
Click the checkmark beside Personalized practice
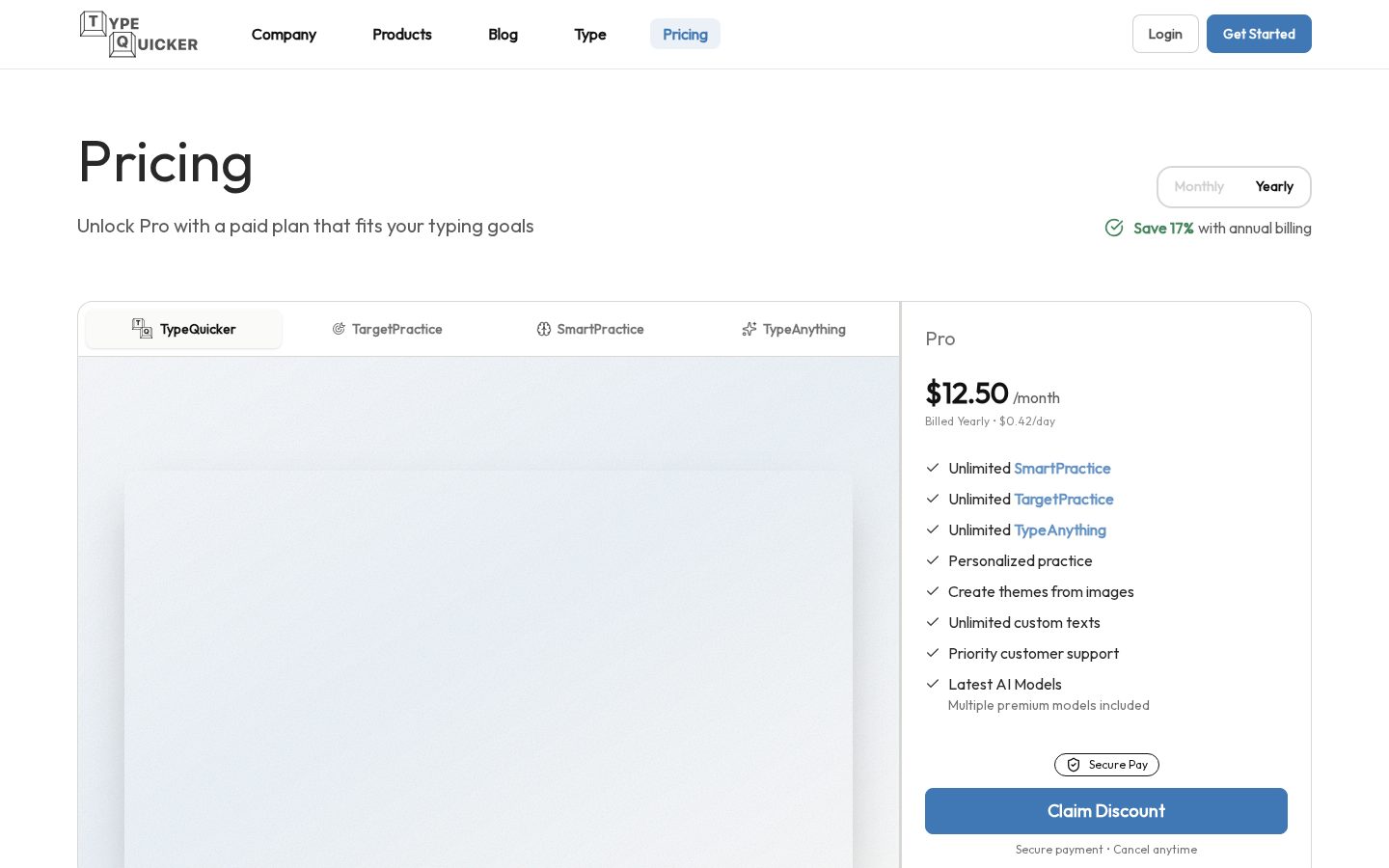click(933, 560)
